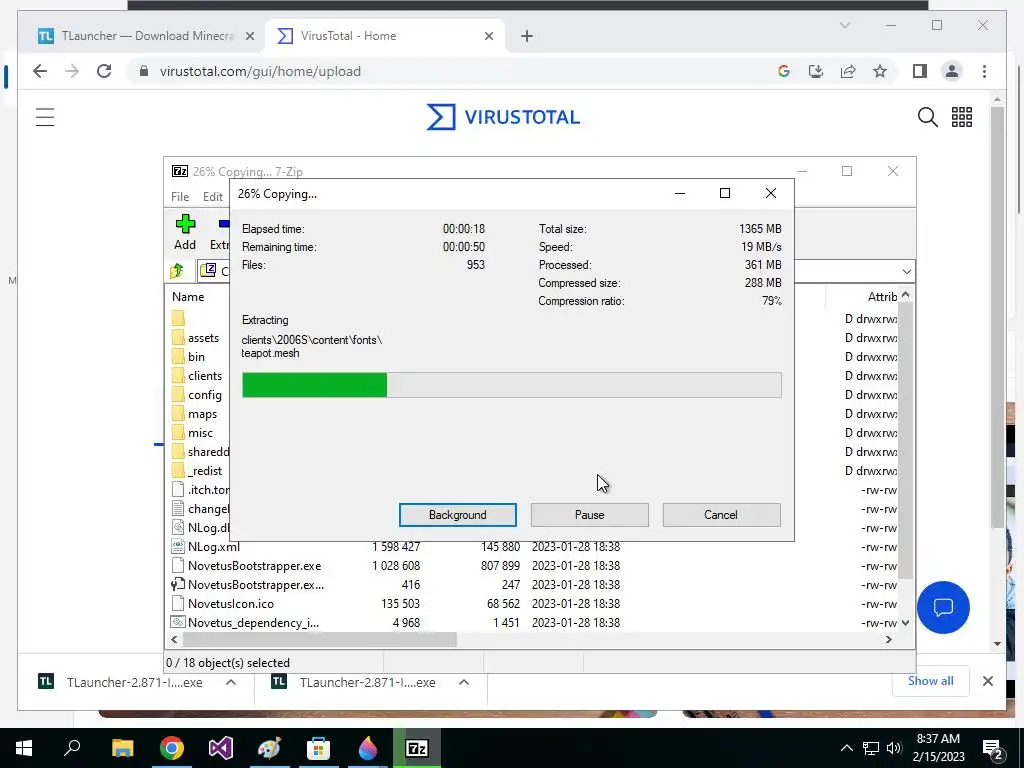This screenshot has width=1024, height=768.
Task: Close the VirusTotal tab
Action: coord(488,36)
